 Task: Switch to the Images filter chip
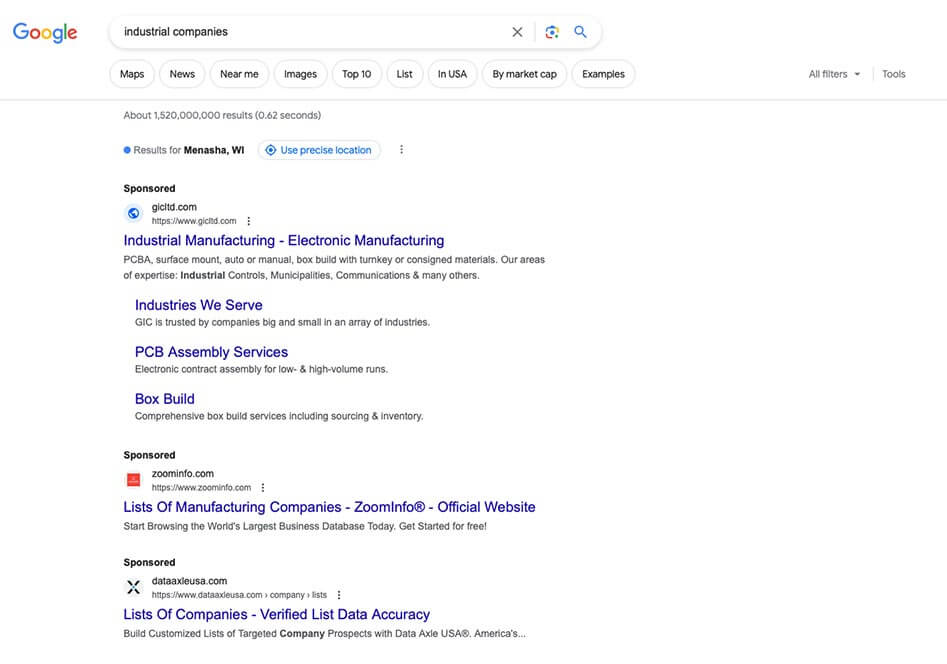pyautogui.click(x=300, y=74)
